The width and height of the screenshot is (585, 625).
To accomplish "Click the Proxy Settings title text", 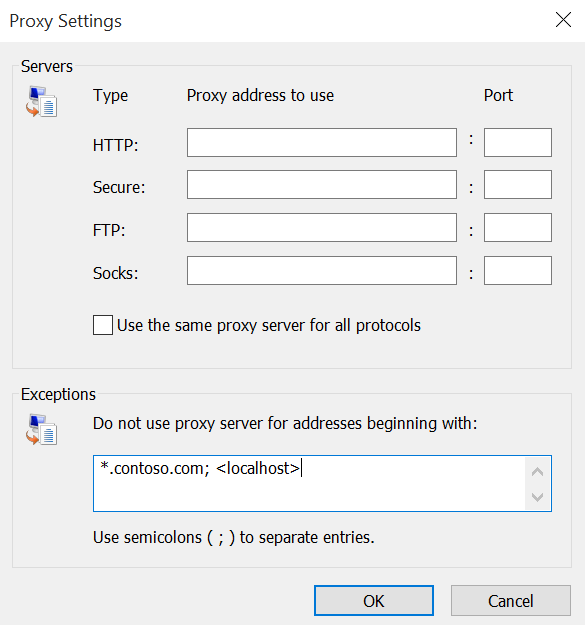I will pos(65,21).
